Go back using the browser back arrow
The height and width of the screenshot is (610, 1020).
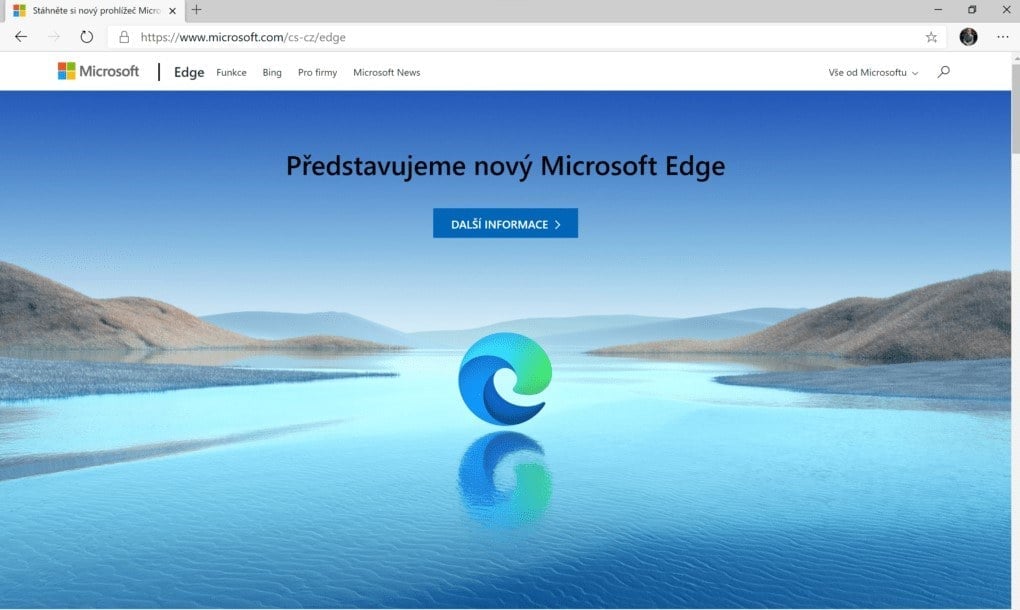[x=21, y=37]
